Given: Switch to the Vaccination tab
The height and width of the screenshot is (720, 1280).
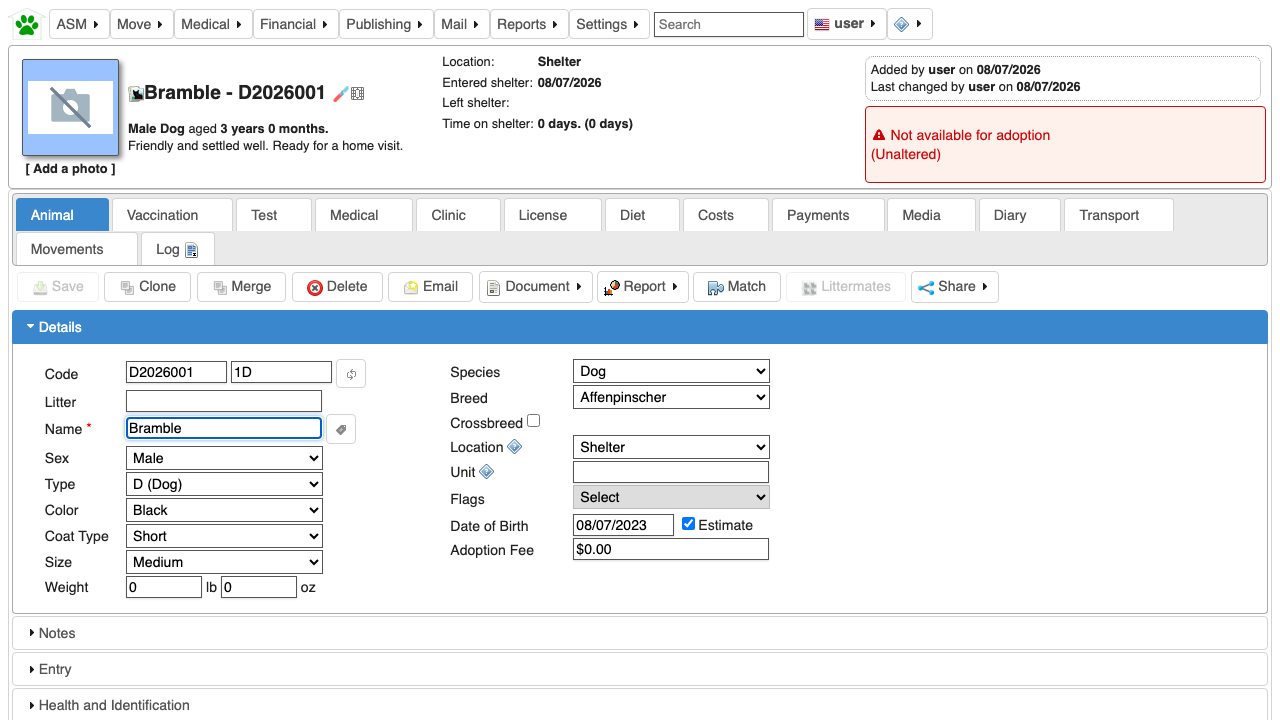Looking at the screenshot, I should point(172,215).
